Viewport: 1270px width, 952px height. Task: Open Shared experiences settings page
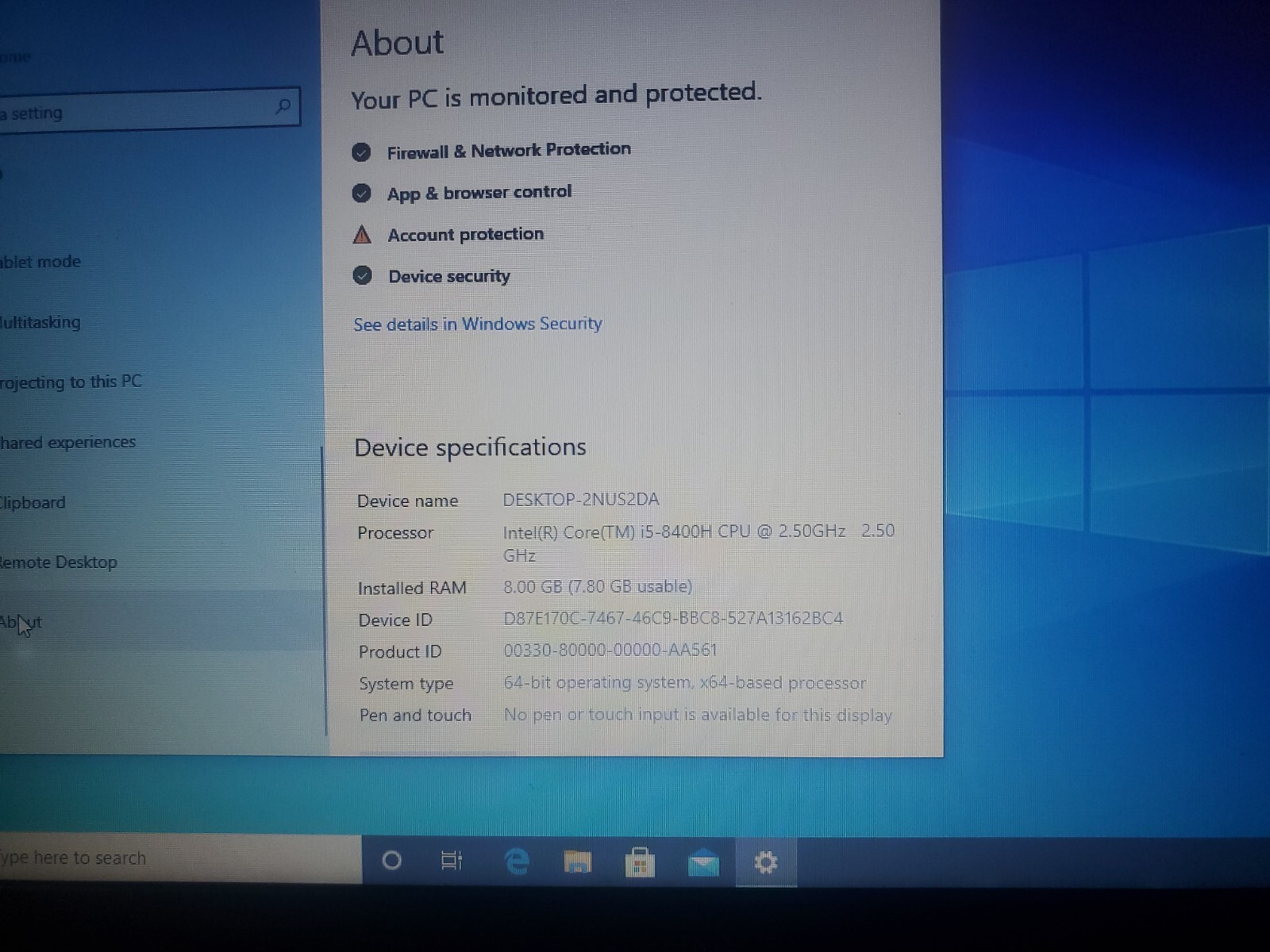point(68,442)
